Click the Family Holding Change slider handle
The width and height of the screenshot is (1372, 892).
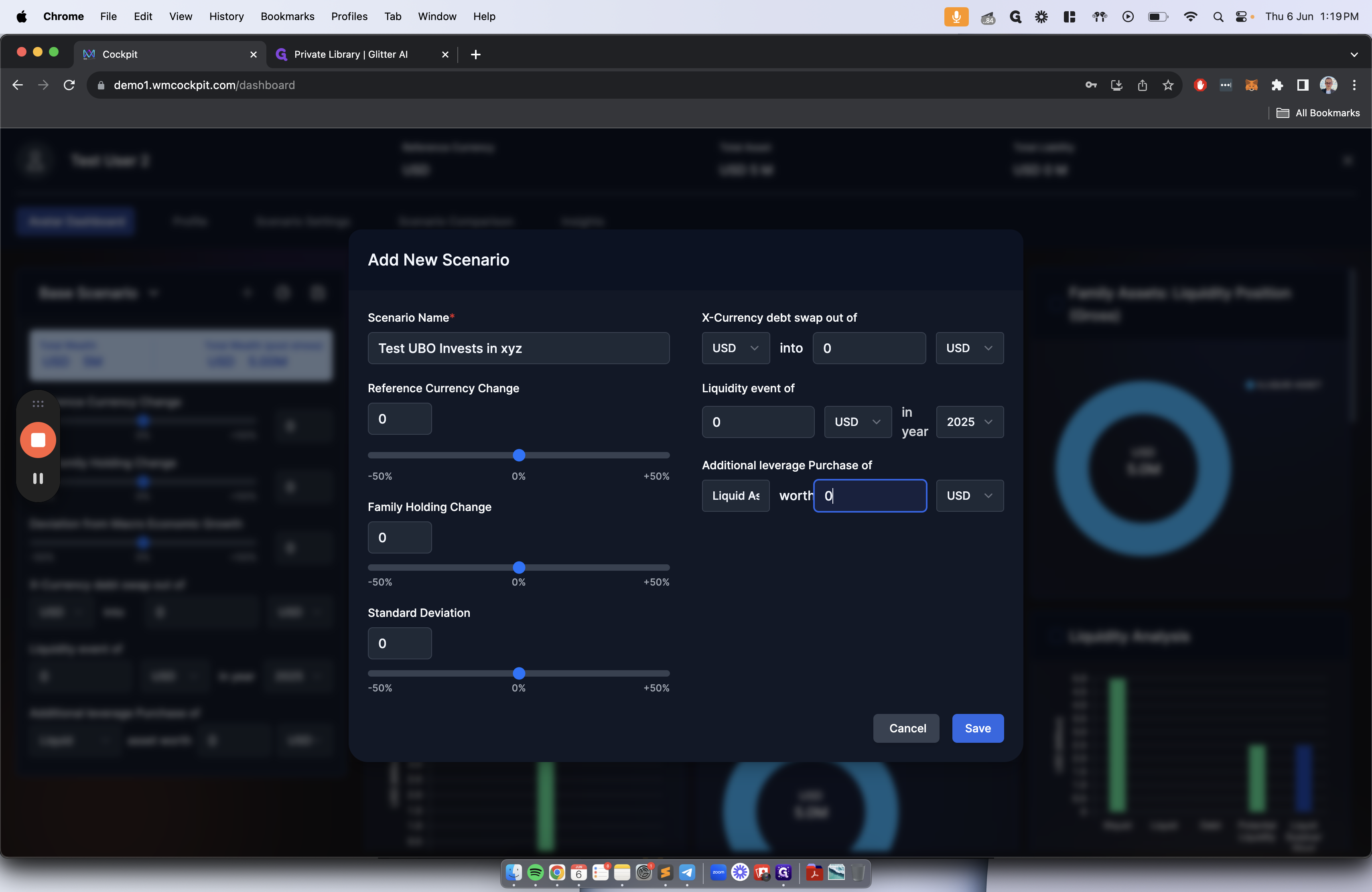pos(519,568)
